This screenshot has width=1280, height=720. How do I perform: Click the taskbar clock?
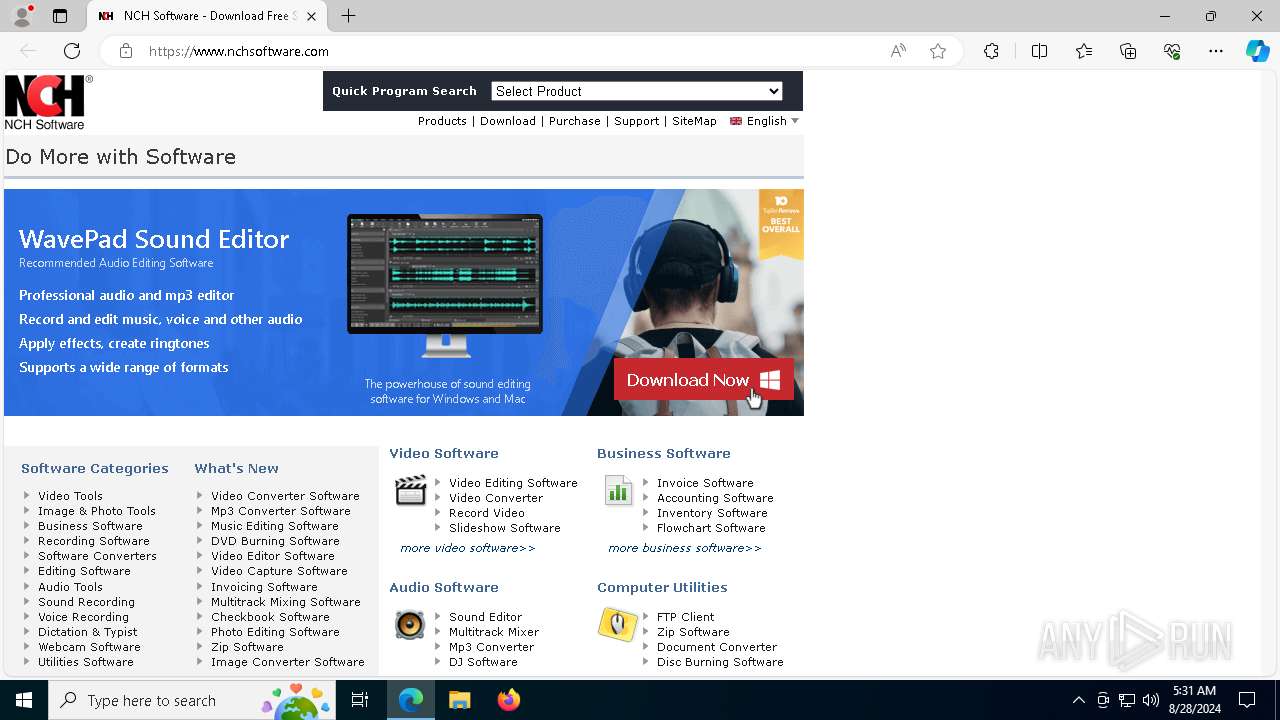pyautogui.click(x=1194, y=700)
